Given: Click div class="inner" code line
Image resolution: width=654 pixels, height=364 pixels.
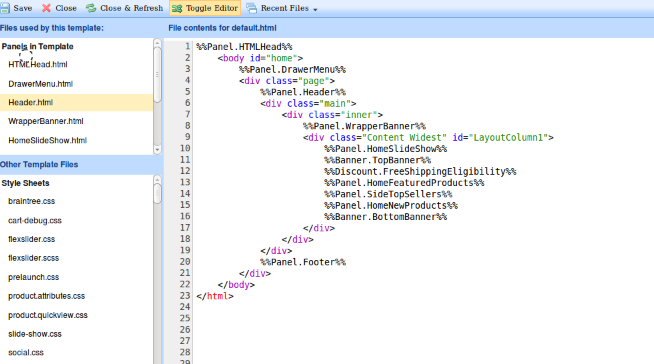Looking at the screenshot, I should pos(332,115).
